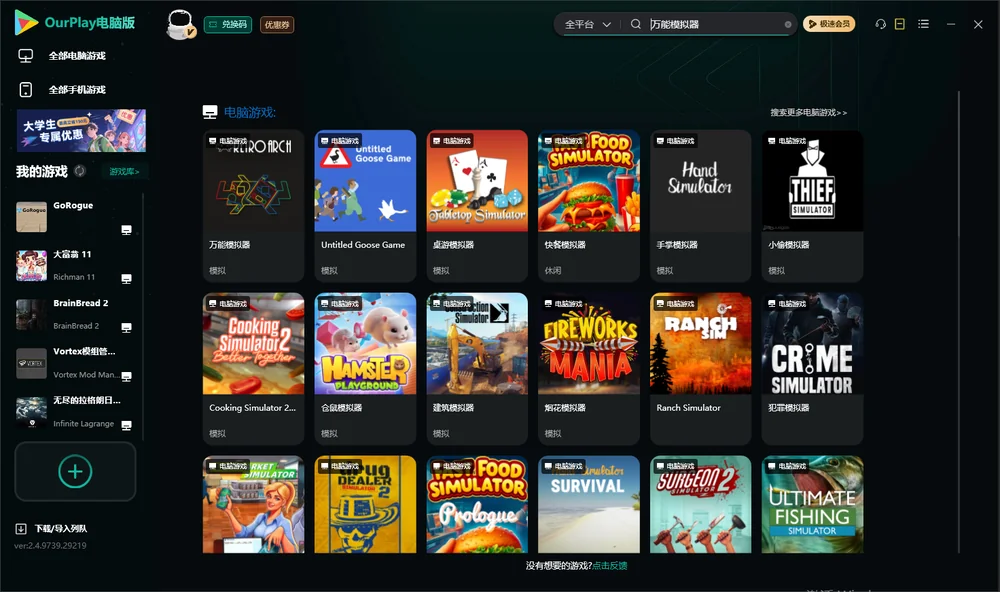Image resolution: width=1000 pixels, height=592 pixels.
Task: Open the 手掌模拟器 Hand Simulator card
Action: coord(700,205)
